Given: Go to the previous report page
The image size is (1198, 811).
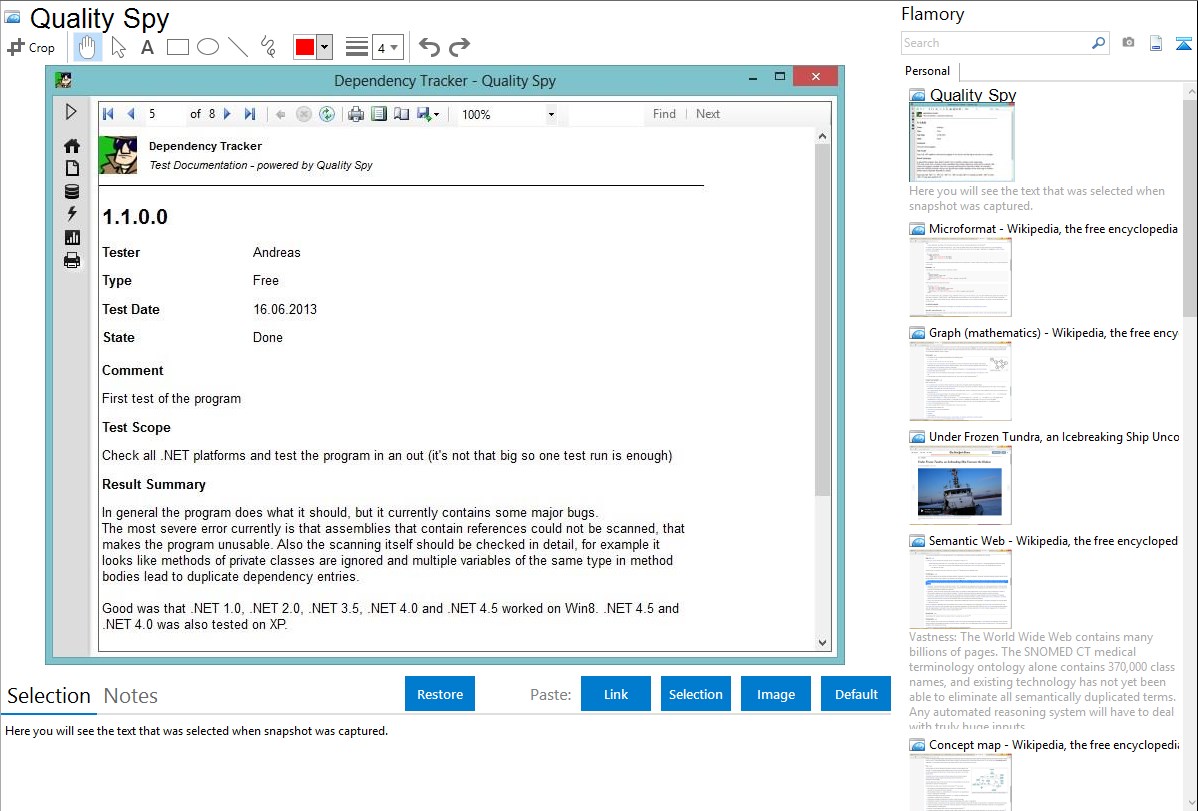Looking at the screenshot, I should [x=131, y=114].
